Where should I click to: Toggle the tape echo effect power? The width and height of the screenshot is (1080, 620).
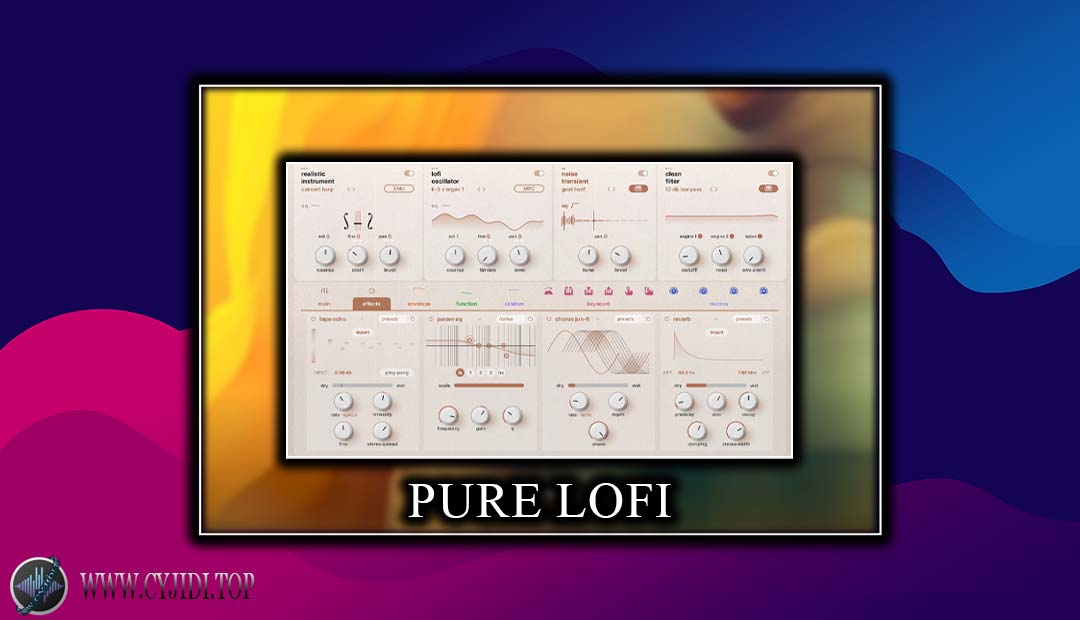(x=313, y=319)
